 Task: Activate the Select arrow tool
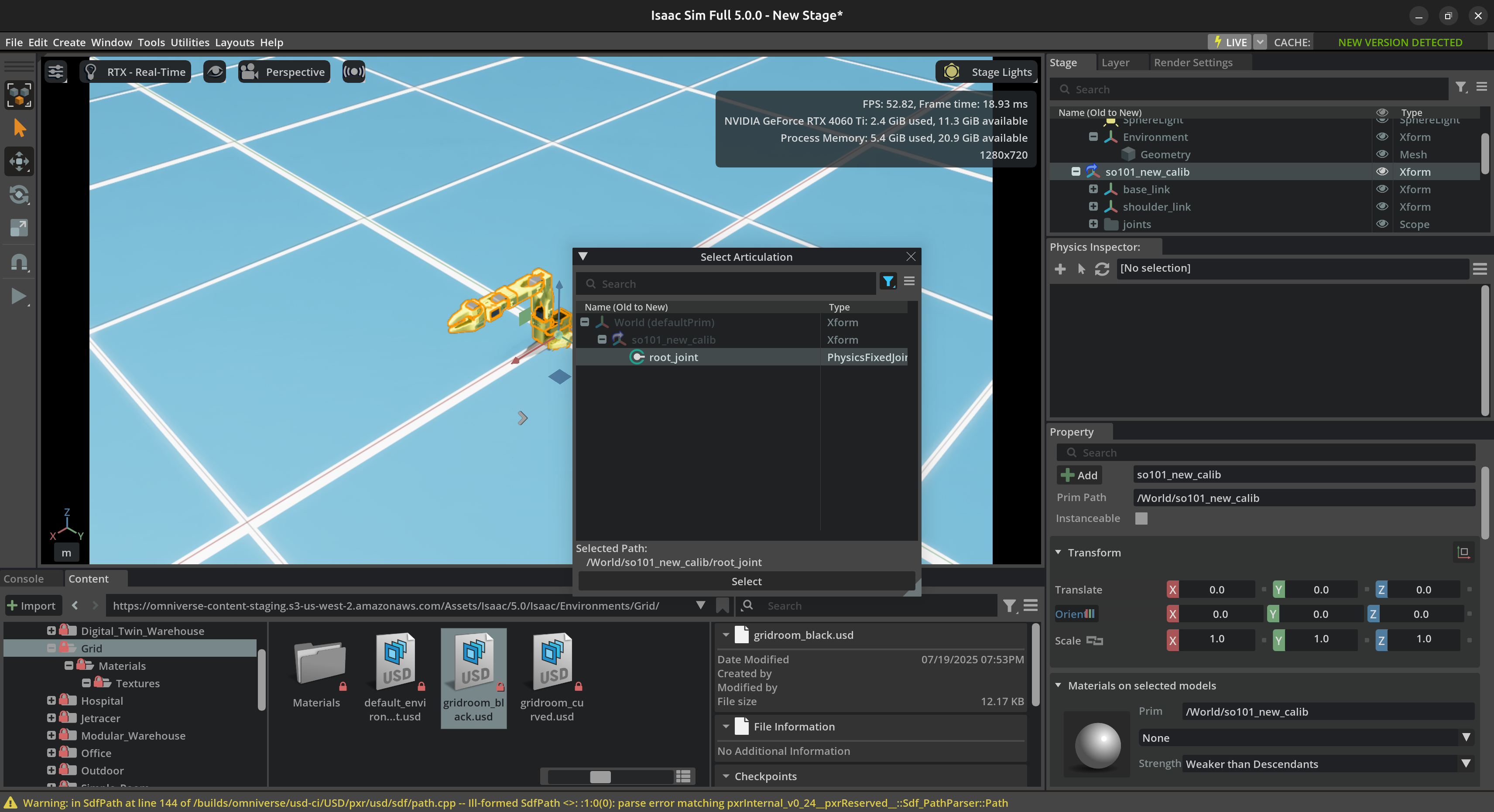[x=19, y=128]
